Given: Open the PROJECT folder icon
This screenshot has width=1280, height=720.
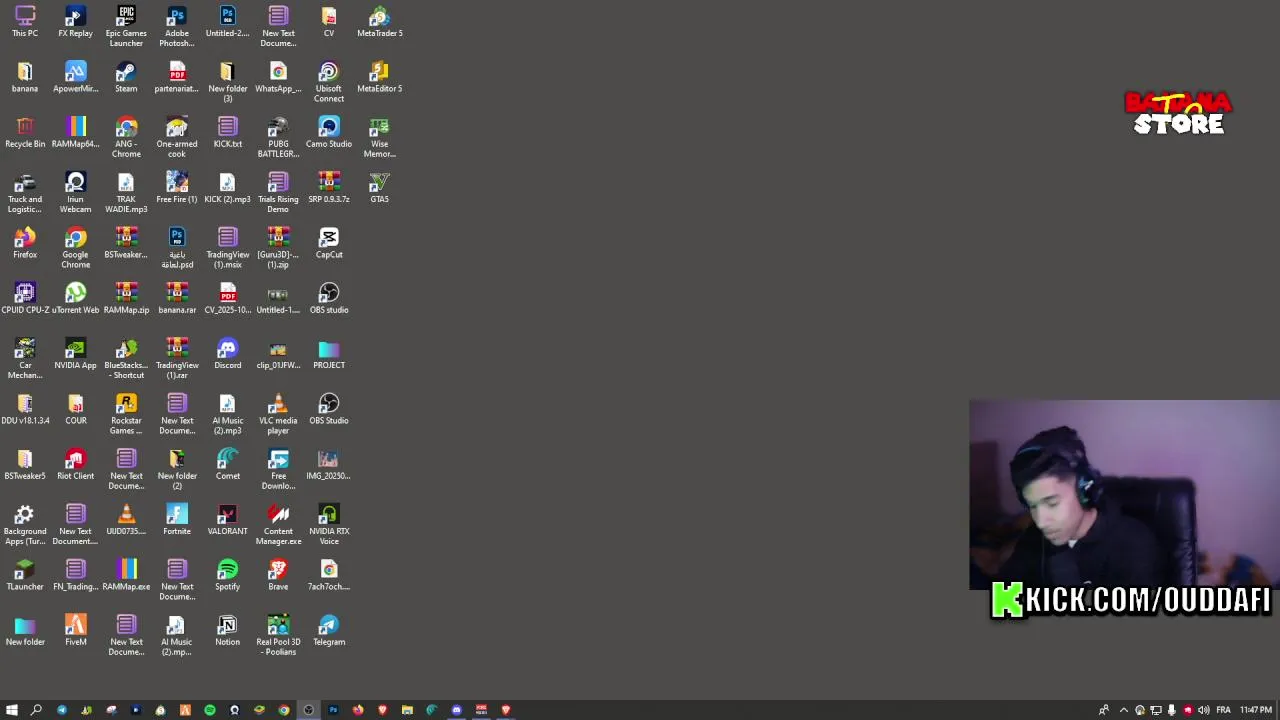Looking at the screenshot, I should (x=329, y=354).
